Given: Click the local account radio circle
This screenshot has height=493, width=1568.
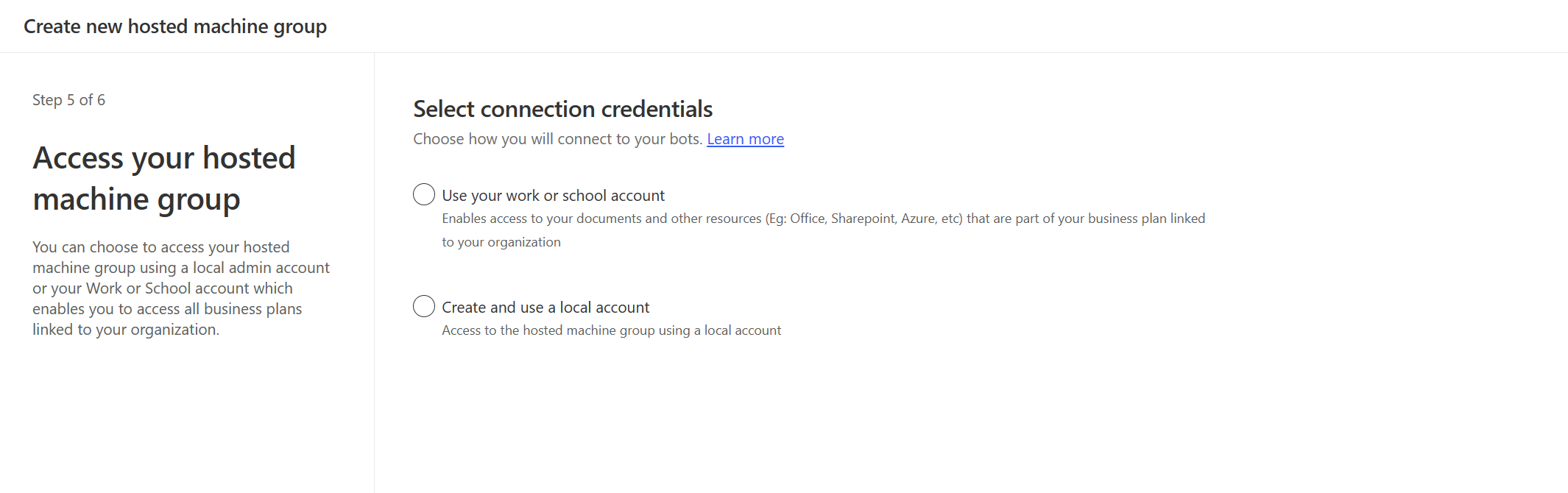Looking at the screenshot, I should pyautogui.click(x=423, y=306).
